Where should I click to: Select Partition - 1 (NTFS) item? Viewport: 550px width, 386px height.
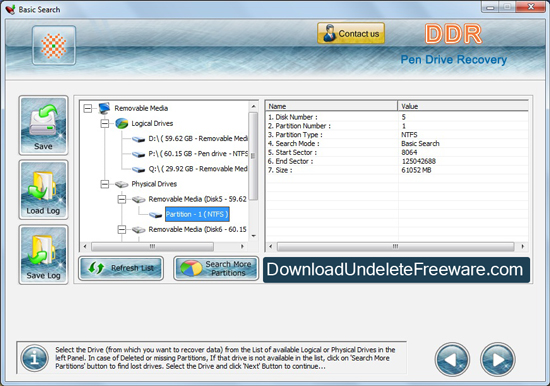pyautogui.click(x=197, y=214)
